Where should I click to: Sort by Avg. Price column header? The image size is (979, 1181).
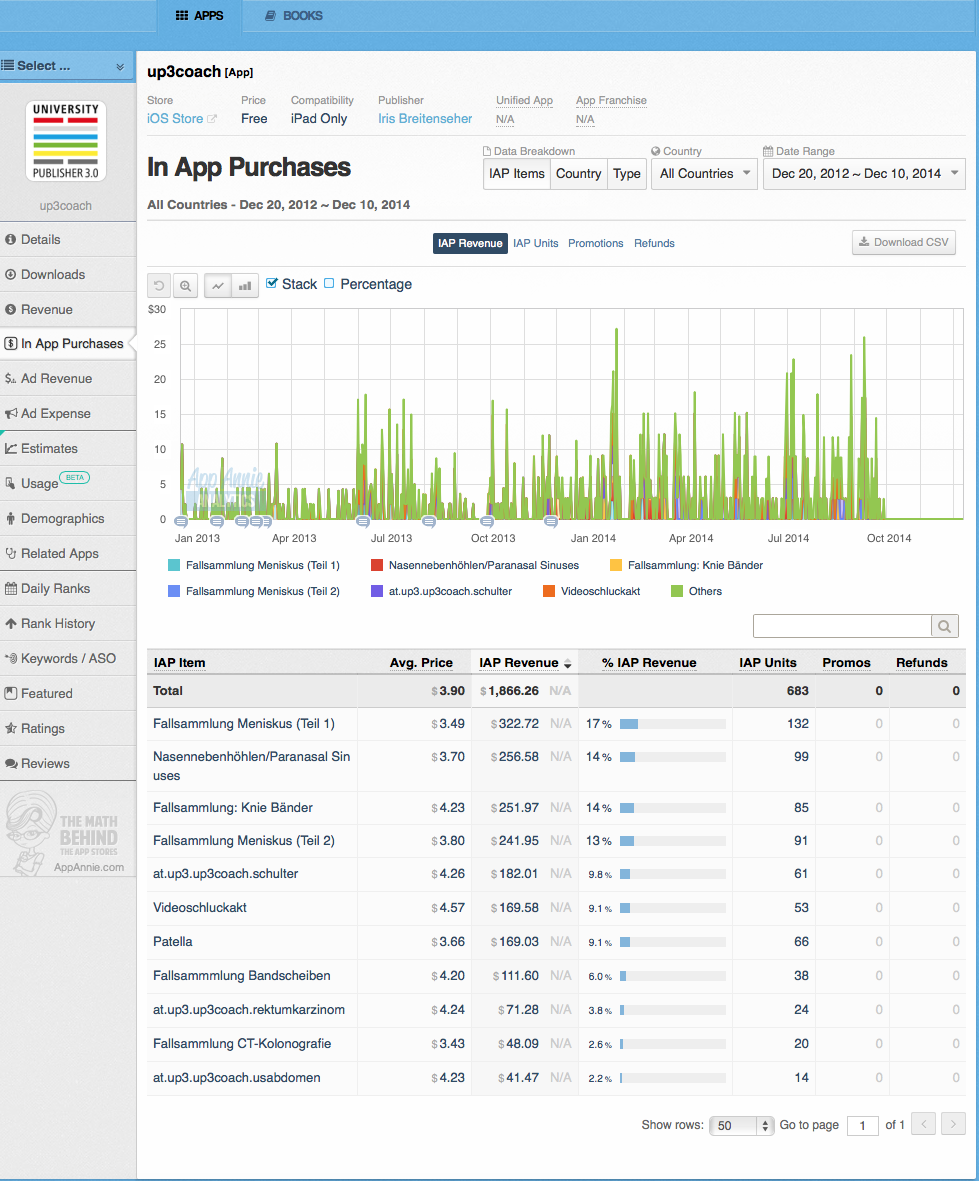(421, 663)
